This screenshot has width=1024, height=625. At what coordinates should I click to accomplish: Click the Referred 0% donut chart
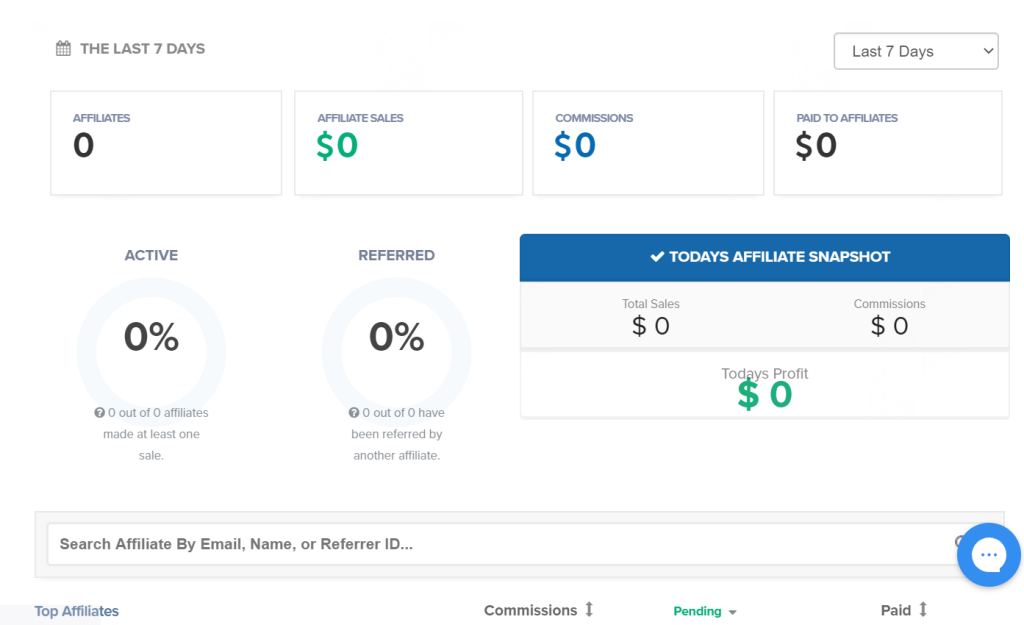click(396, 338)
